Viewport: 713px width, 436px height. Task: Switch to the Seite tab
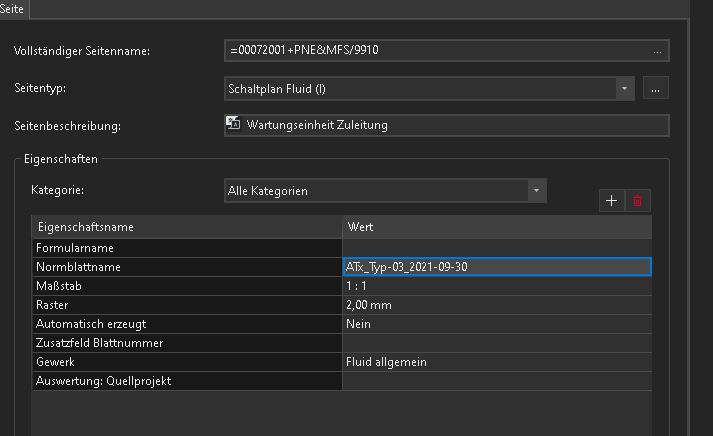[x=12, y=9]
